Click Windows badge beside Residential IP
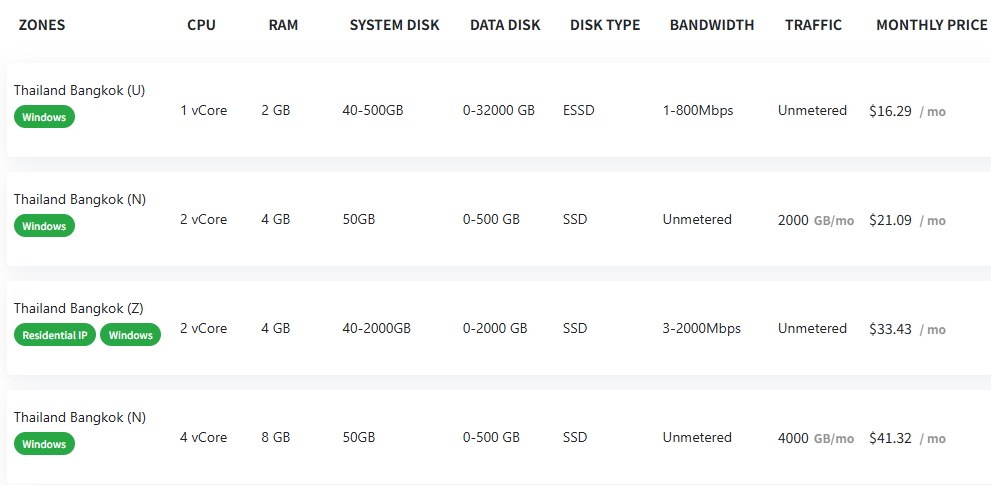Image resolution: width=991 pixels, height=485 pixels. [x=130, y=335]
